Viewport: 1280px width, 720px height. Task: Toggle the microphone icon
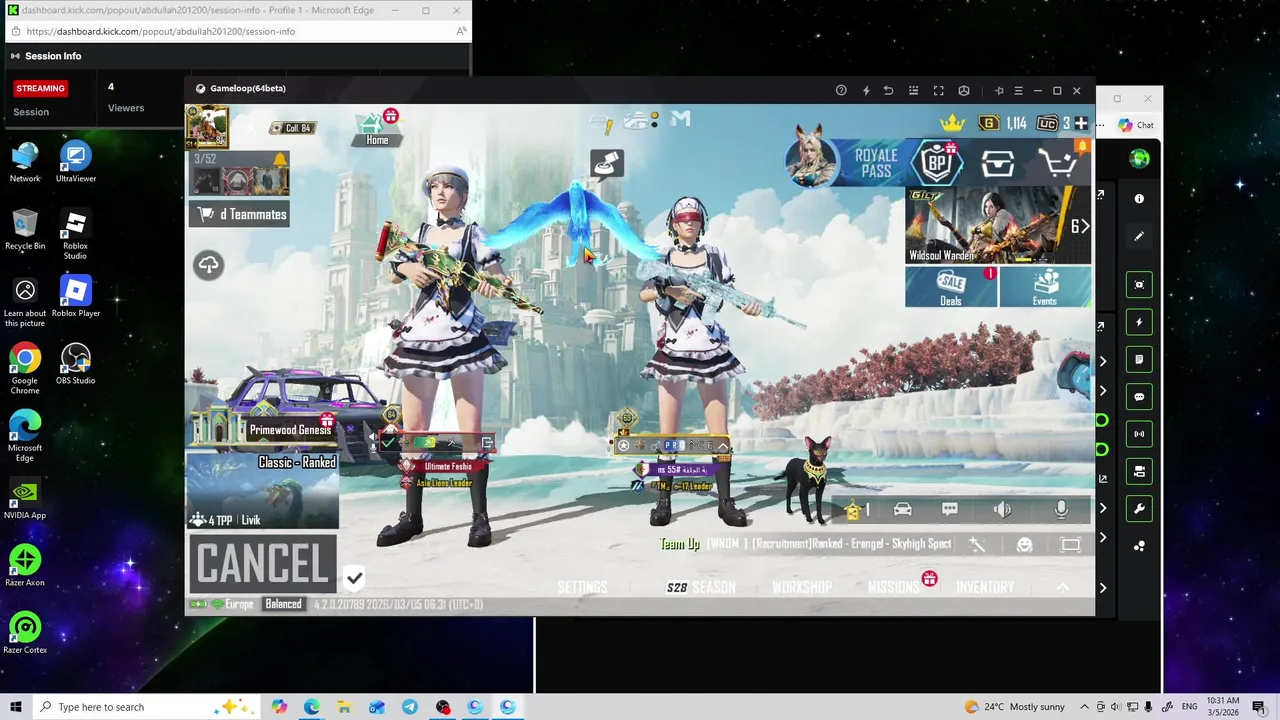(x=1061, y=510)
